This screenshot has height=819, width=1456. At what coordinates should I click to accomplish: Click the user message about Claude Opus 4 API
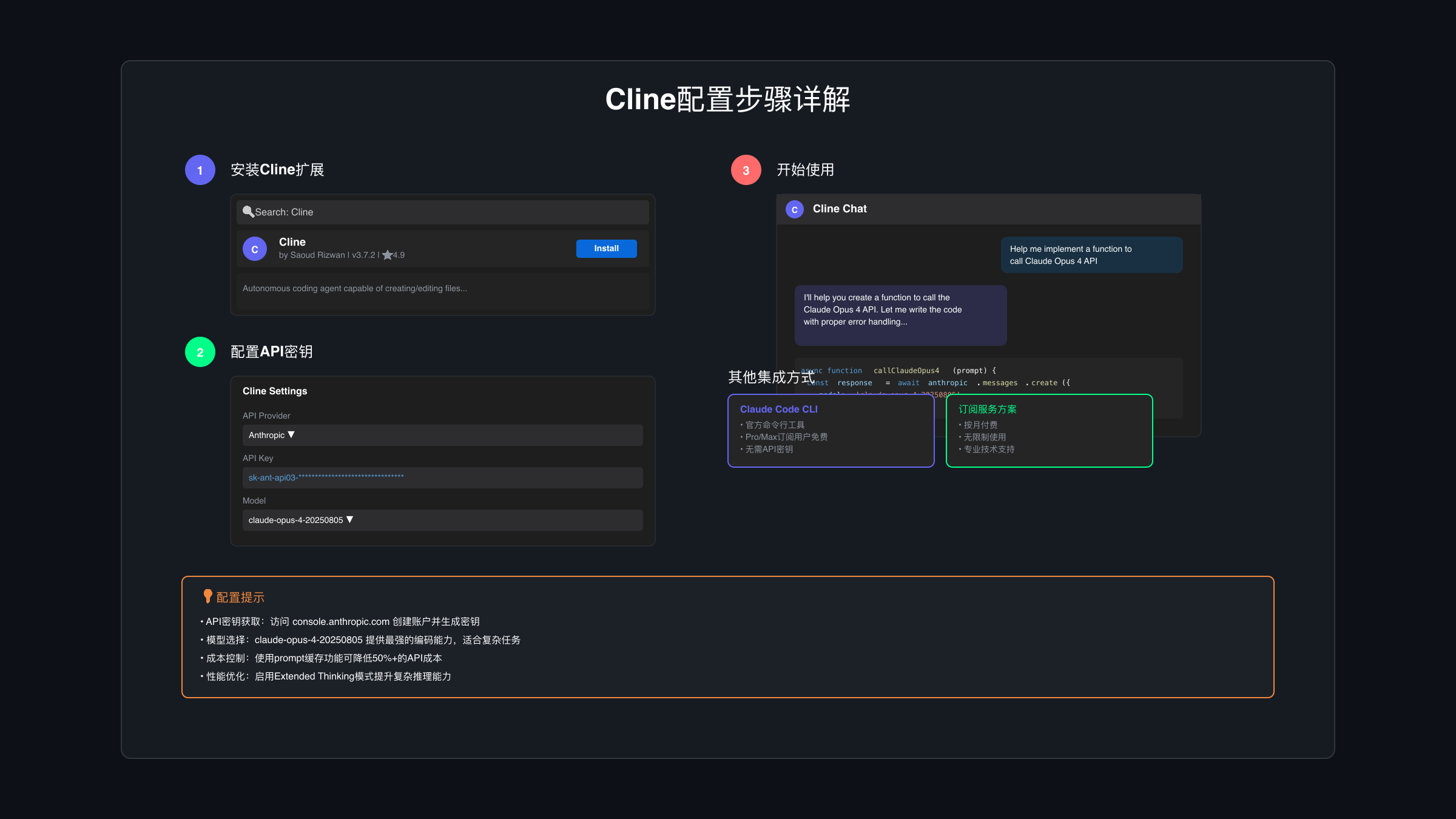(1092, 255)
